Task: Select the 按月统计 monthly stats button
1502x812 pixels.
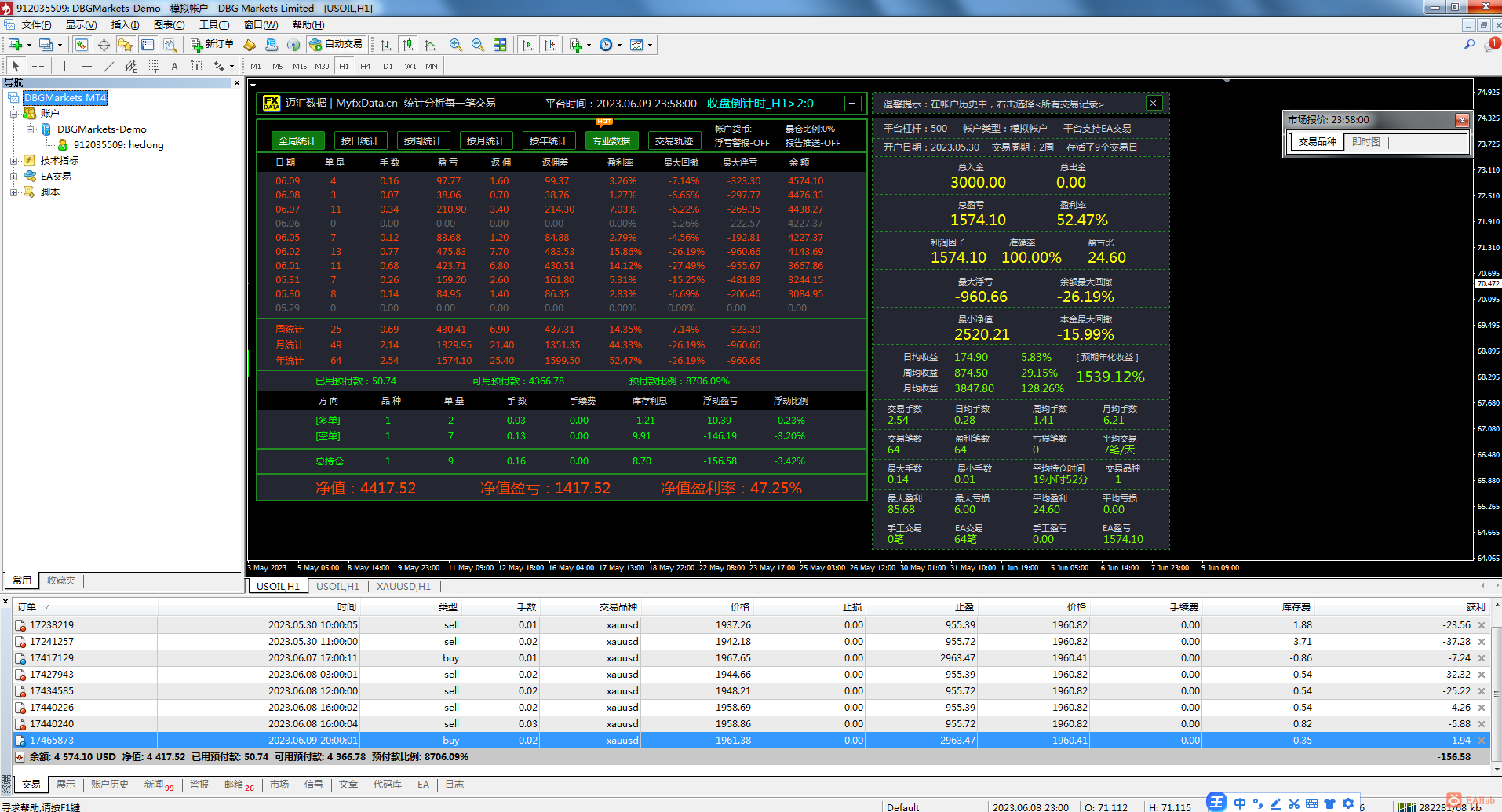Action: (x=486, y=141)
